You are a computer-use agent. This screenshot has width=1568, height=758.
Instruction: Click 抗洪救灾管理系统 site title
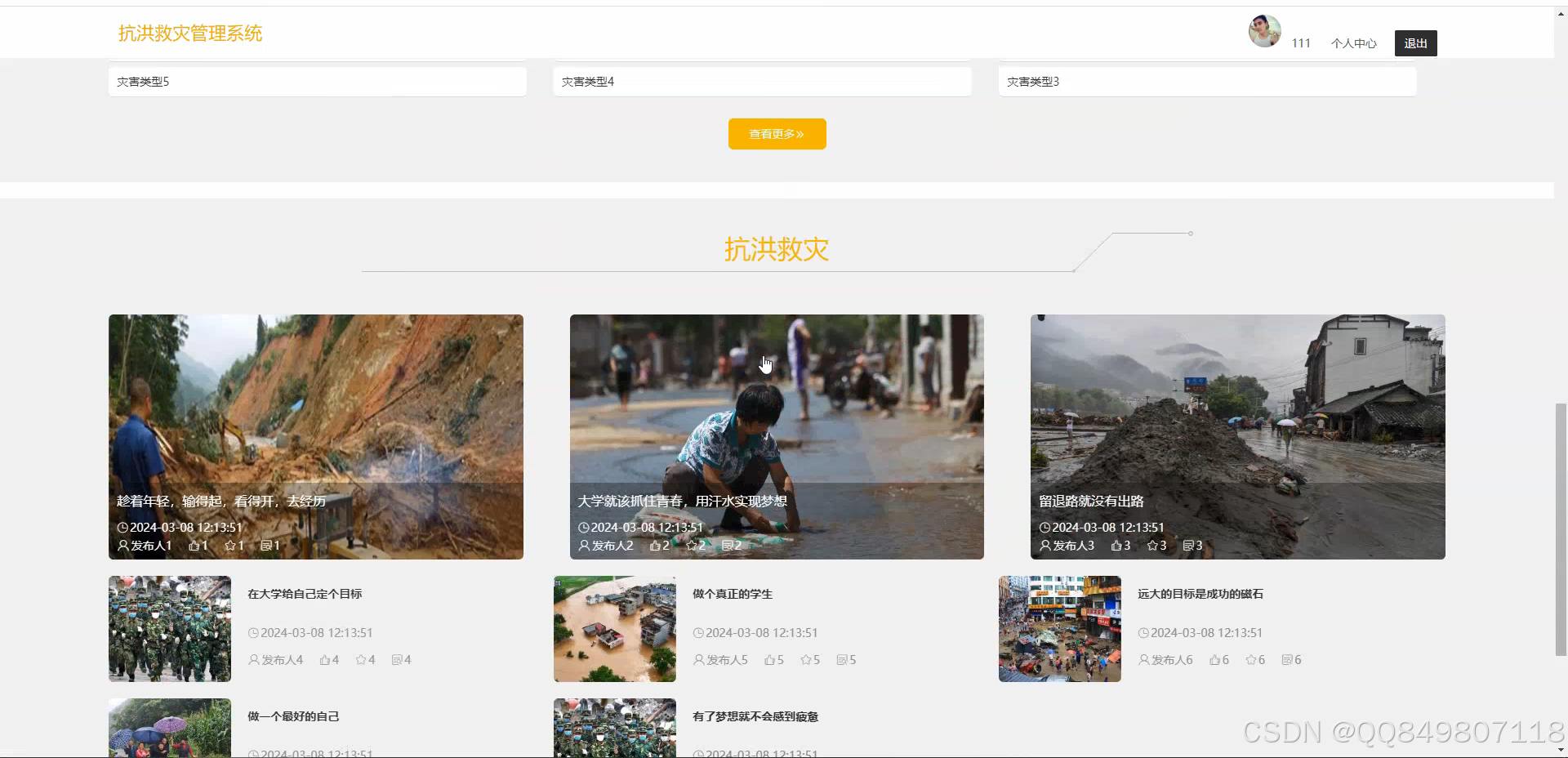[x=190, y=33]
